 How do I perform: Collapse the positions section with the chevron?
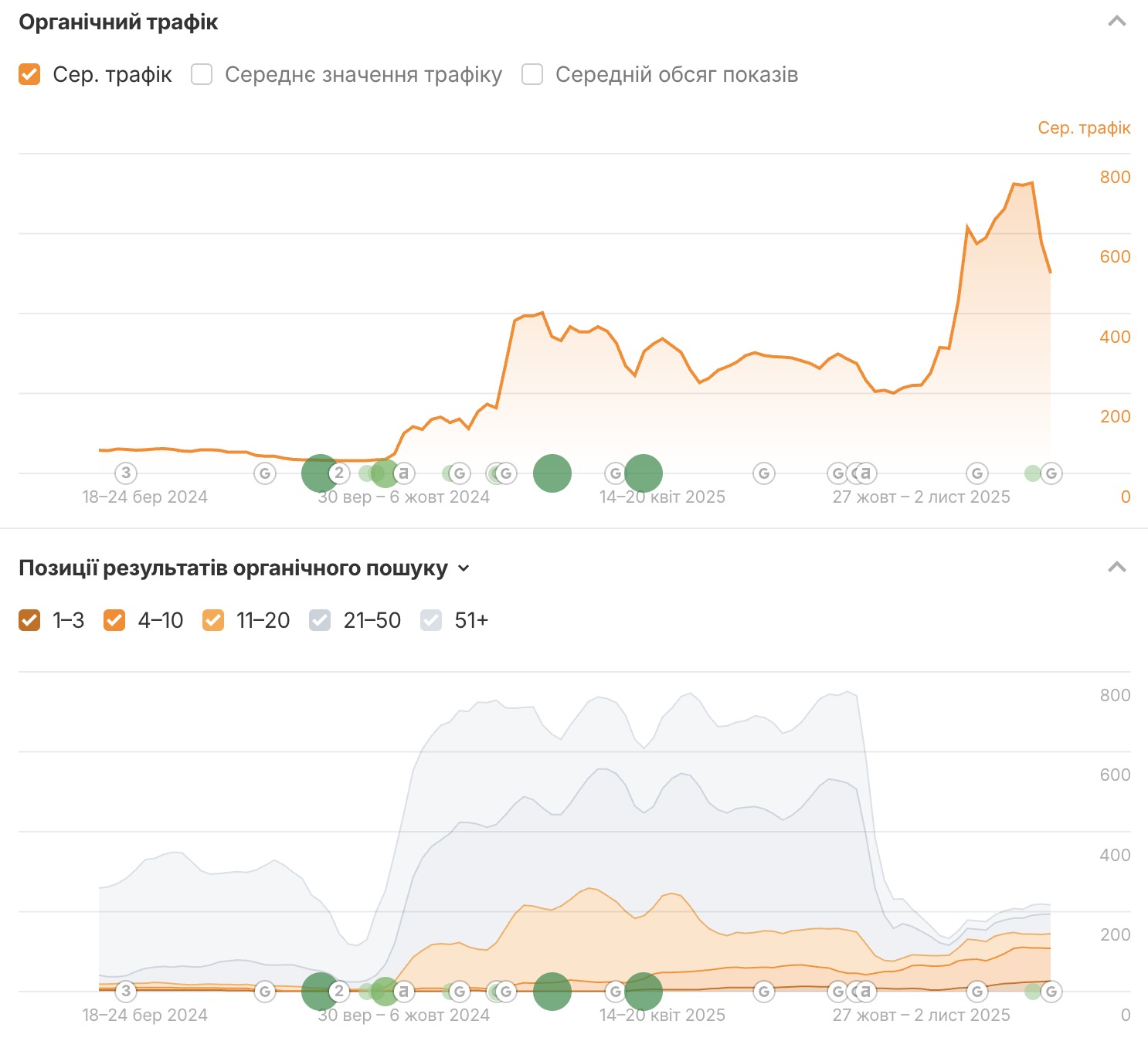1116,568
